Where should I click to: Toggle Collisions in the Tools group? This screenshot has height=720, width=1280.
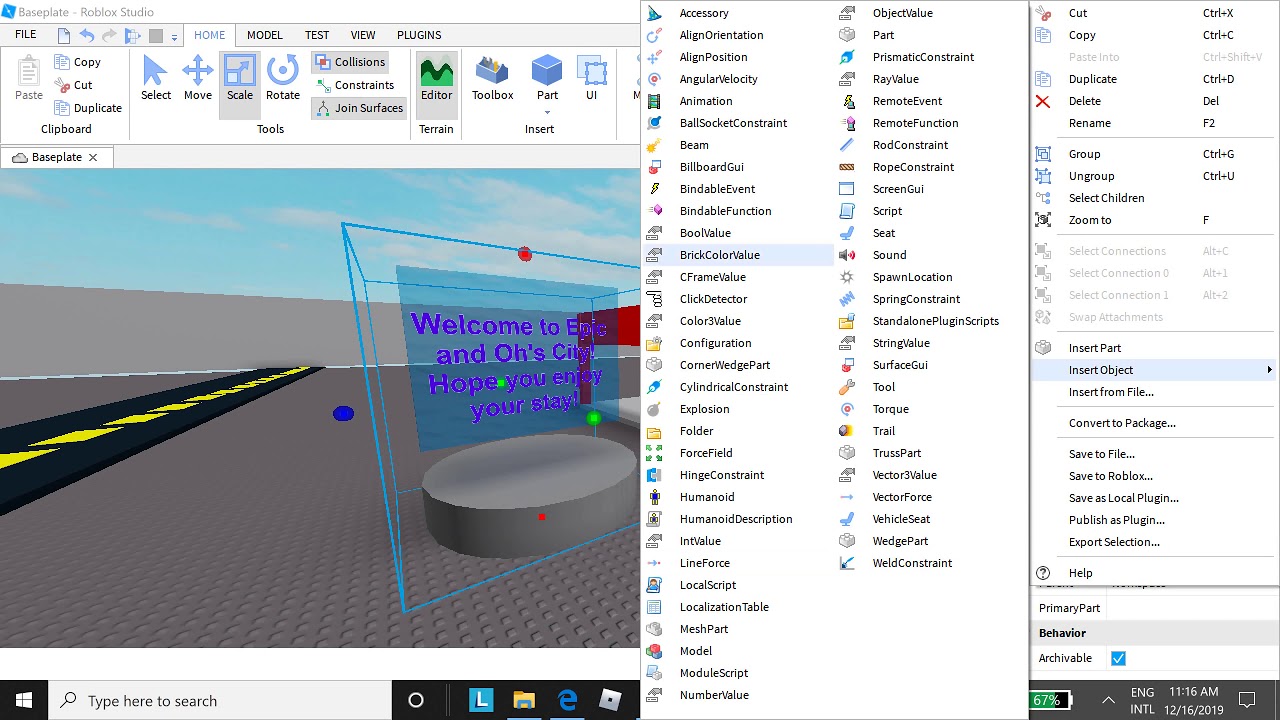(x=350, y=62)
